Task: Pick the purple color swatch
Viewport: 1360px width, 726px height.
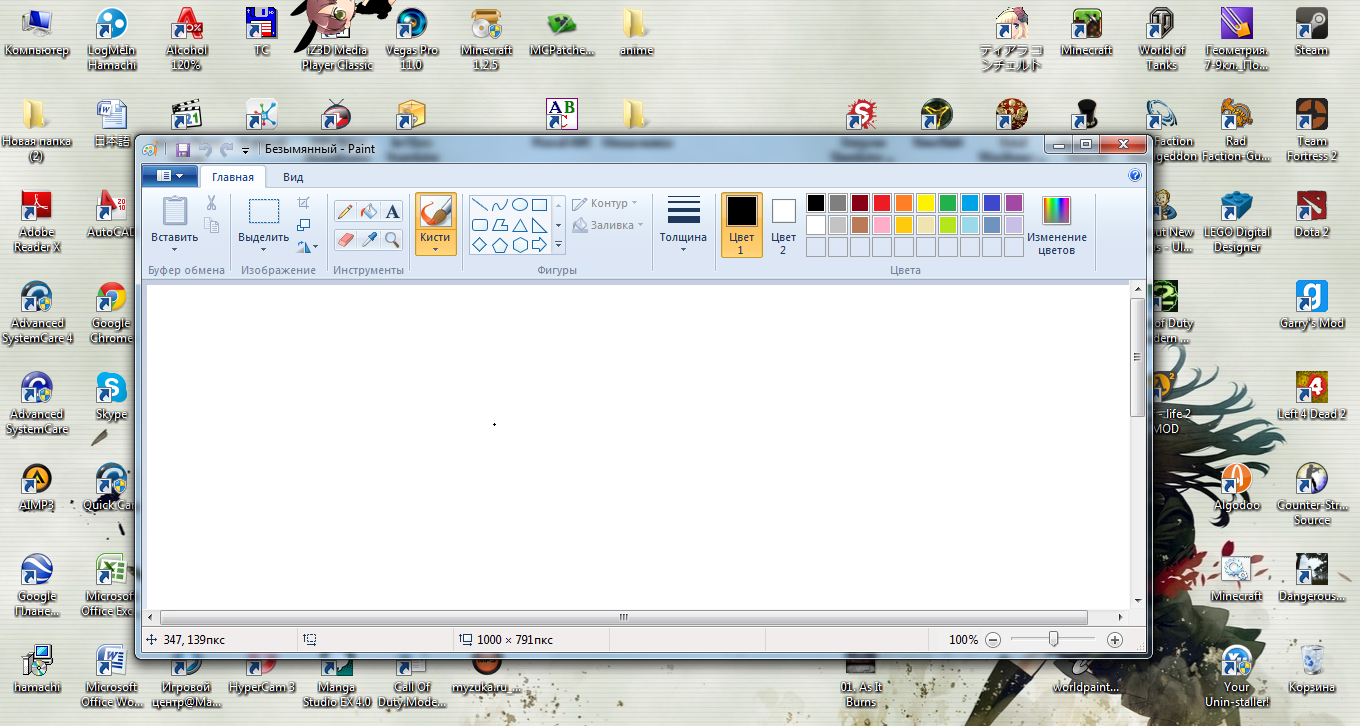Action: 1014,203
